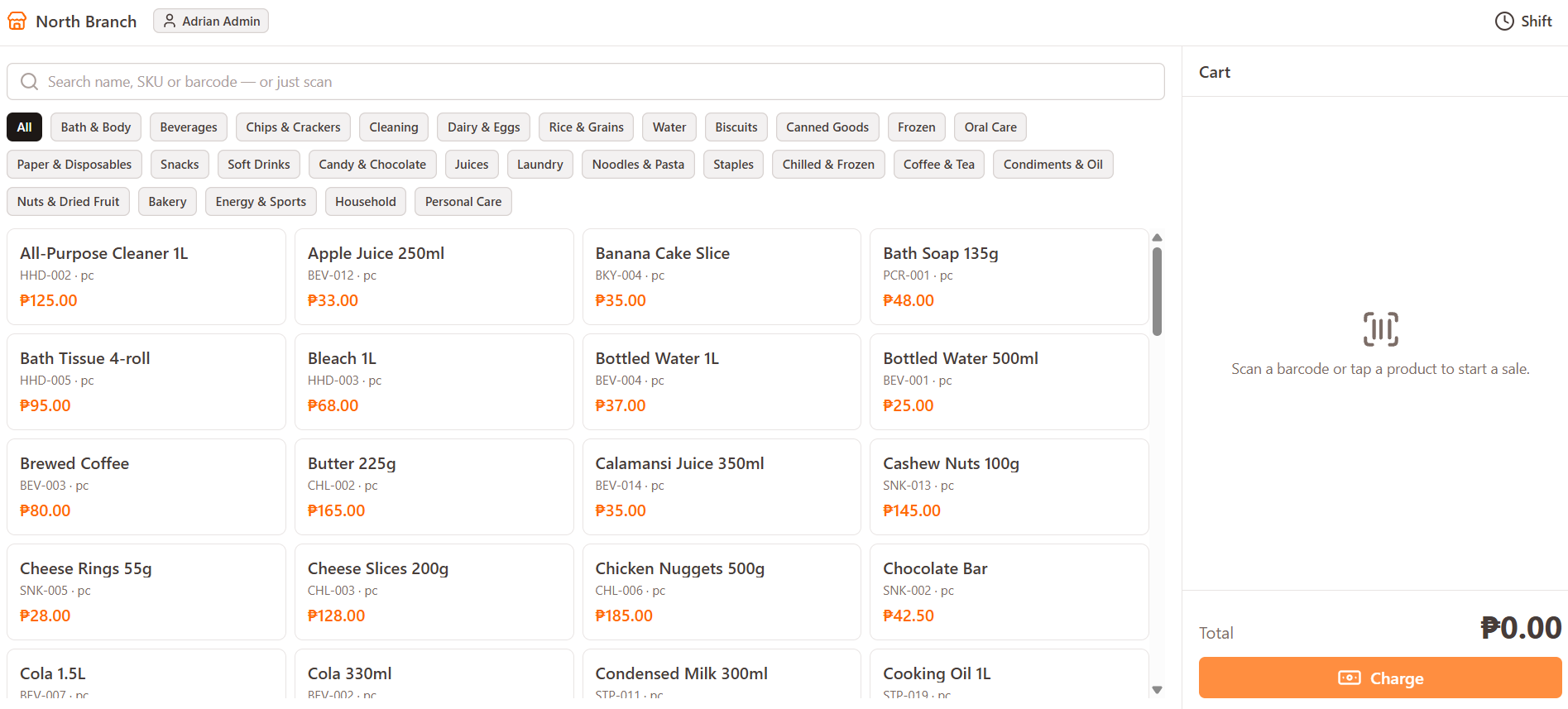Focus the product search field

pyautogui.click(x=586, y=82)
